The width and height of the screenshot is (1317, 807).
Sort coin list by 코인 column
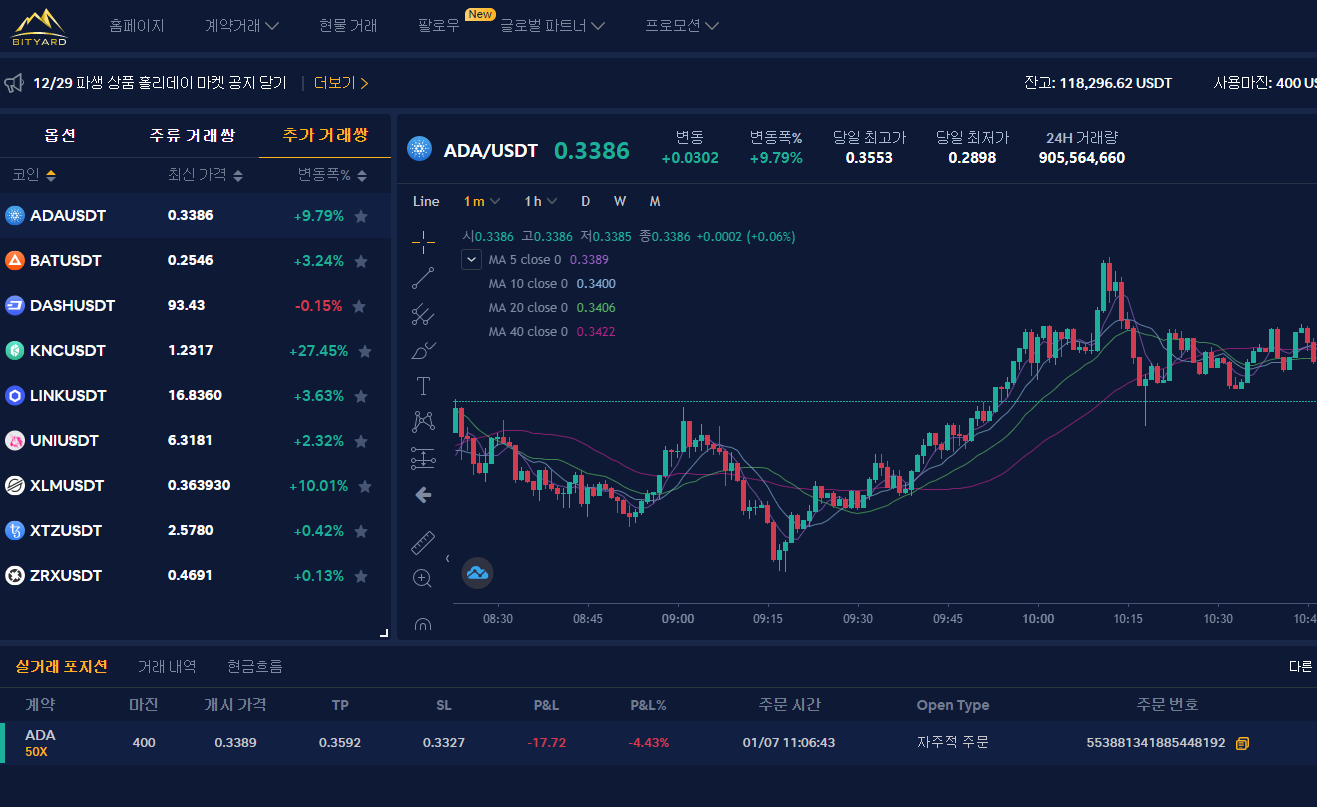tap(34, 175)
